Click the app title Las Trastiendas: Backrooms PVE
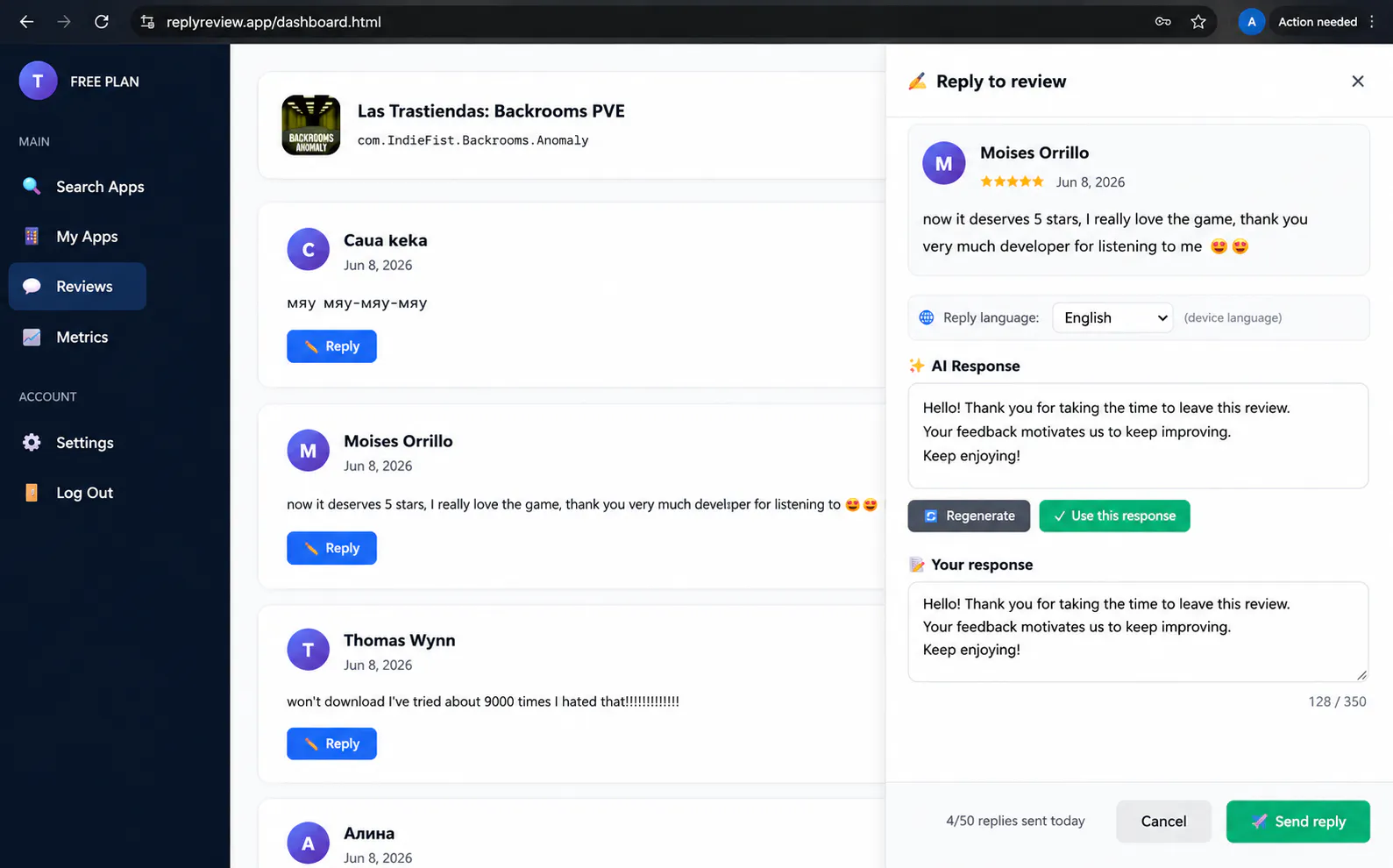The image size is (1393, 868). coord(491,111)
